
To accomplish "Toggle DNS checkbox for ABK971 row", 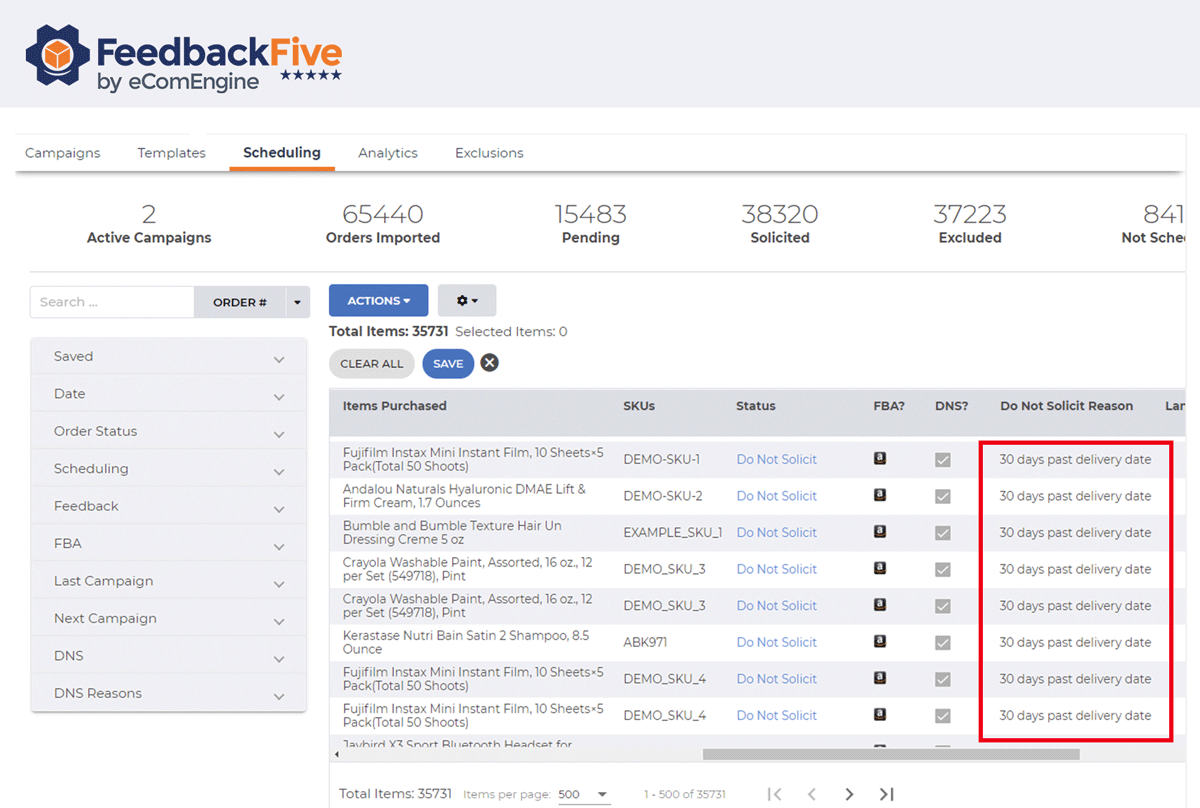I will click(x=942, y=643).
